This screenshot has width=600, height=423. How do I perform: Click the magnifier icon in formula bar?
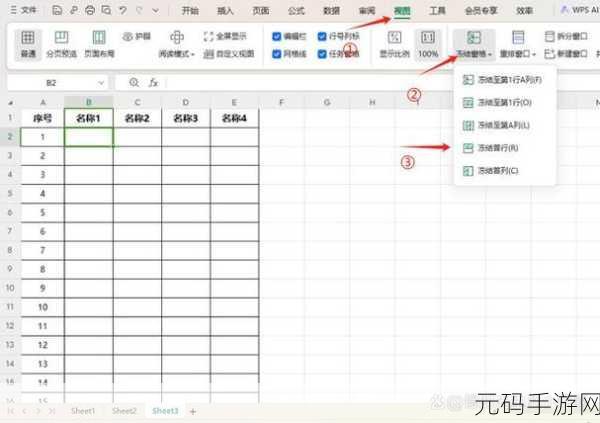134,82
